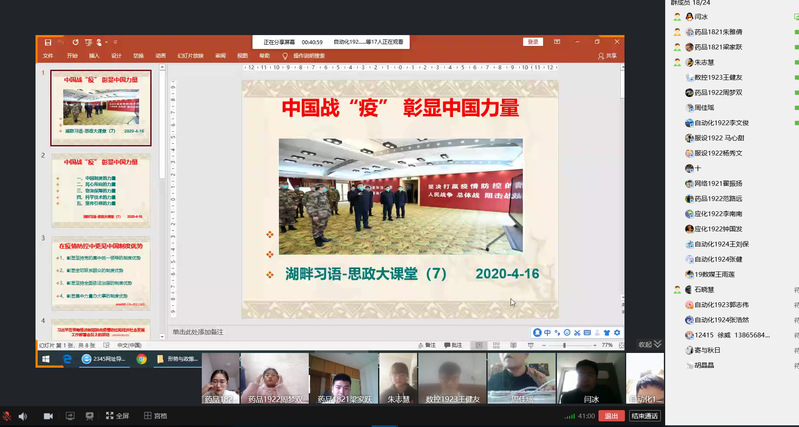799x427 pixels.
Task: Click the red 退出 (Exit) button
Action: tap(611, 416)
